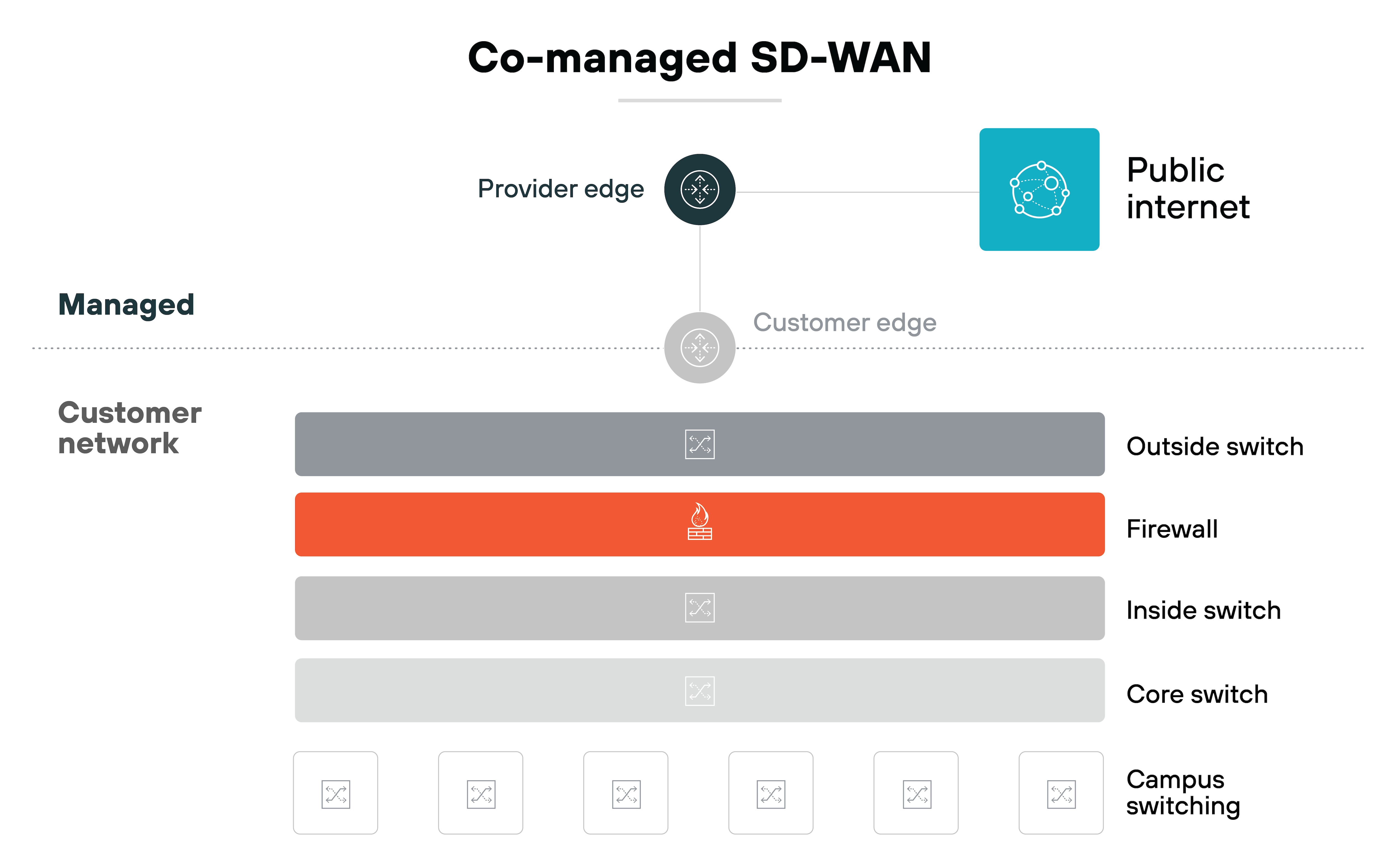Screen dimensions: 1400x866
Task: Click the second Campus switching box
Action: point(480,793)
